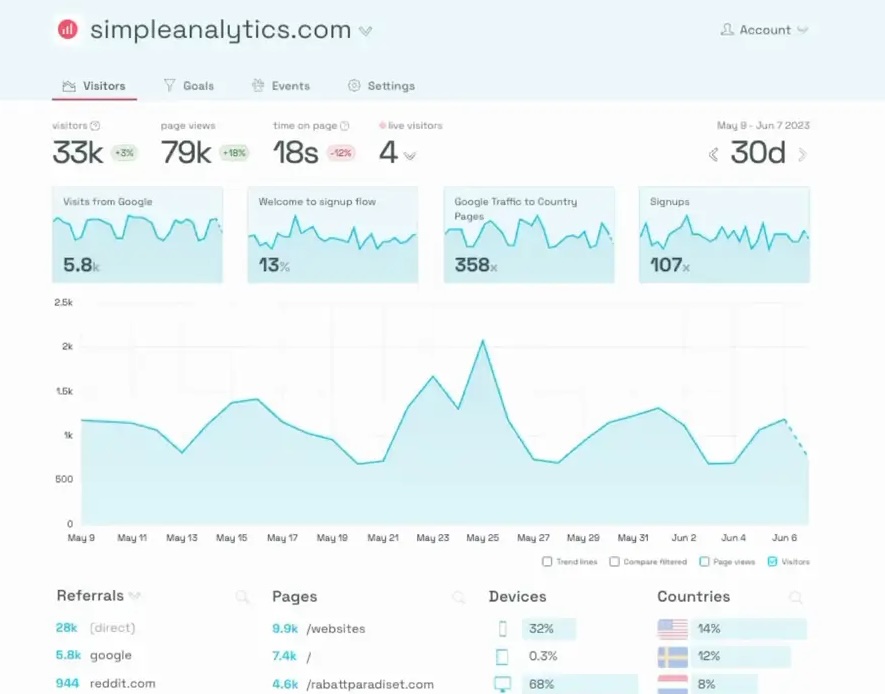
Task: Click the 14% country bar
Action: pyautogui.click(x=748, y=629)
